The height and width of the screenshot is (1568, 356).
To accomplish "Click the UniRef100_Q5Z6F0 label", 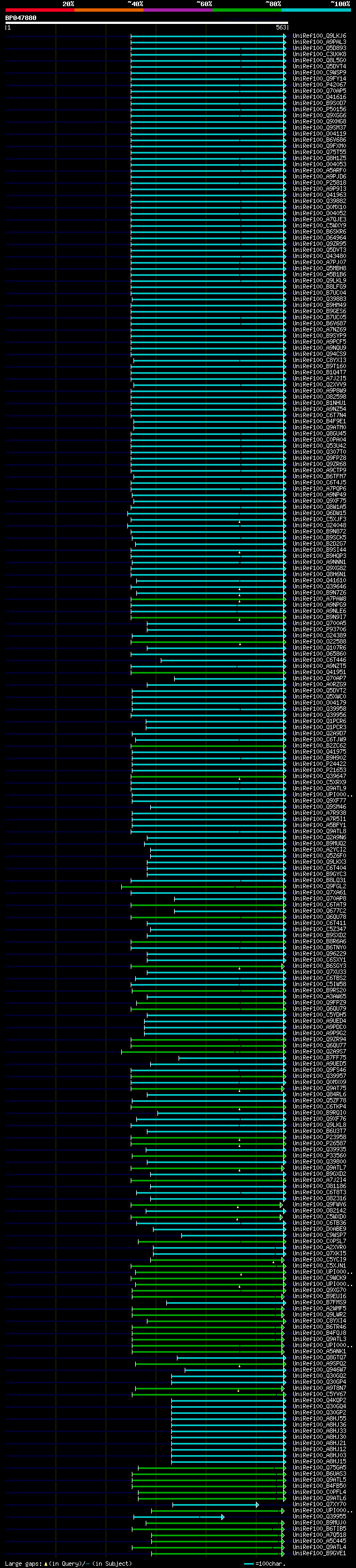I will pos(319,856).
